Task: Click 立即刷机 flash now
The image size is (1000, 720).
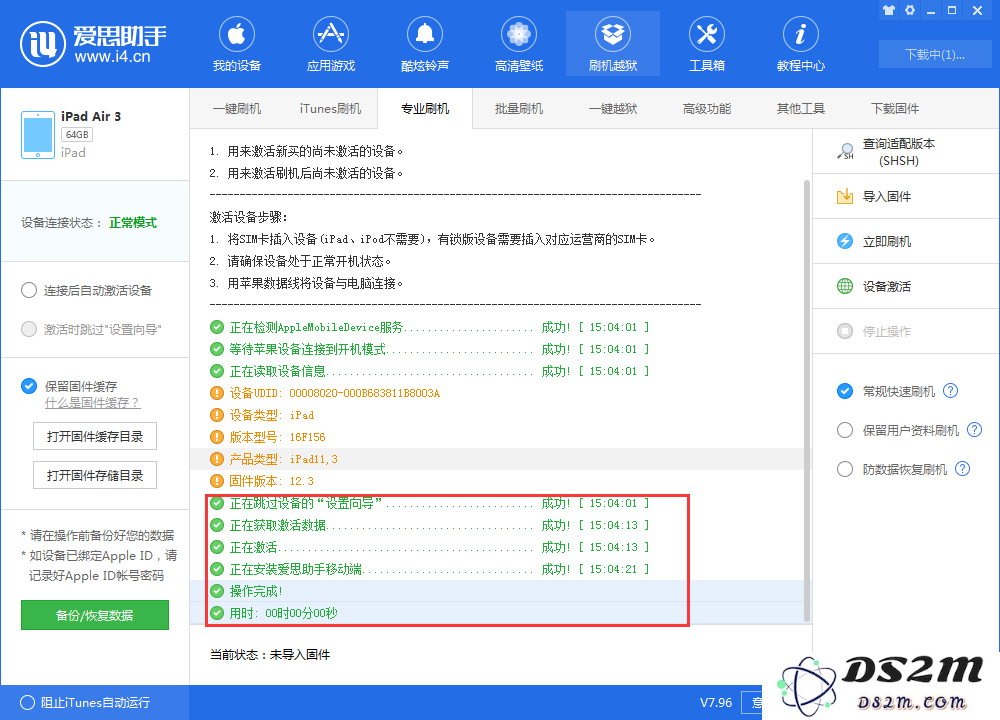Action: click(905, 241)
